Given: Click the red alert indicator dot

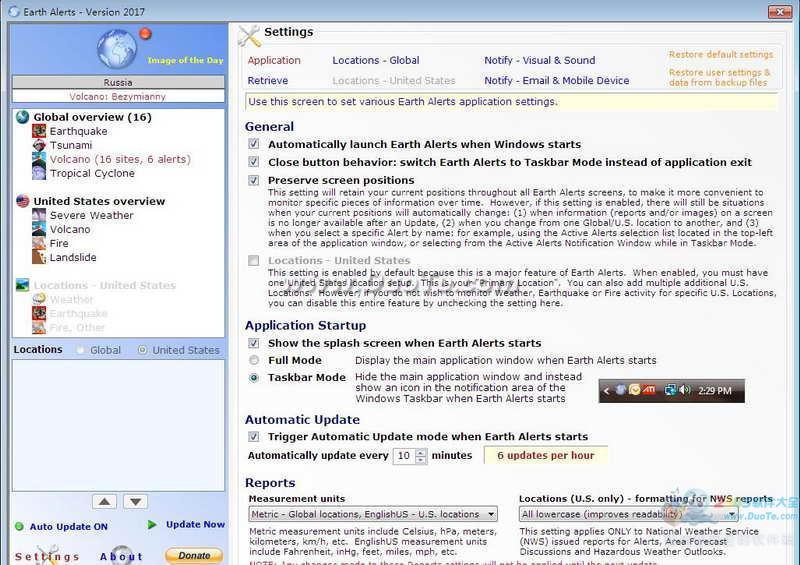Looking at the screenshot, I should [x=145, y=34].
